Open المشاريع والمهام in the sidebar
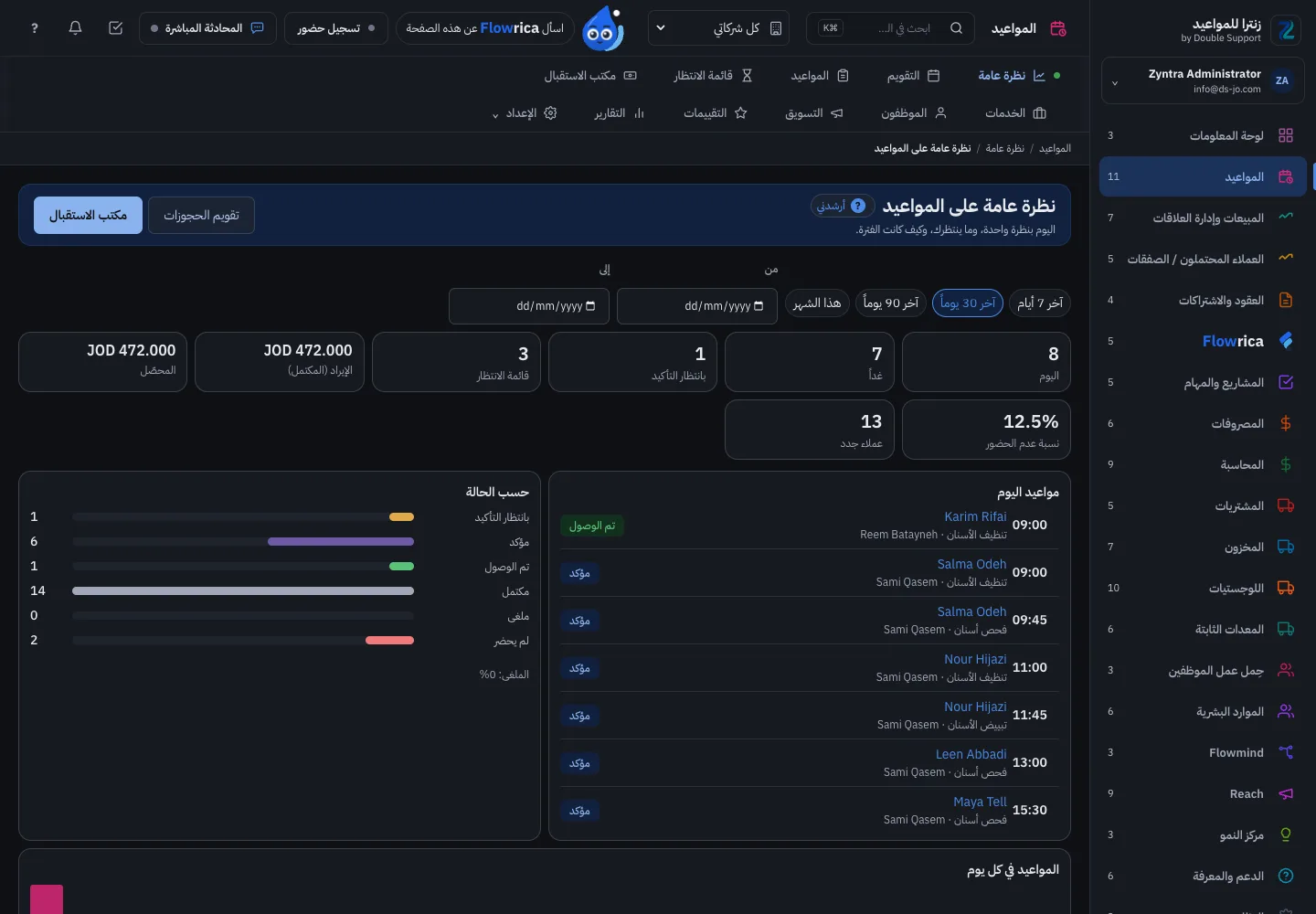Viewport: 1316px width, 914px height. [x=1202, y=382]
